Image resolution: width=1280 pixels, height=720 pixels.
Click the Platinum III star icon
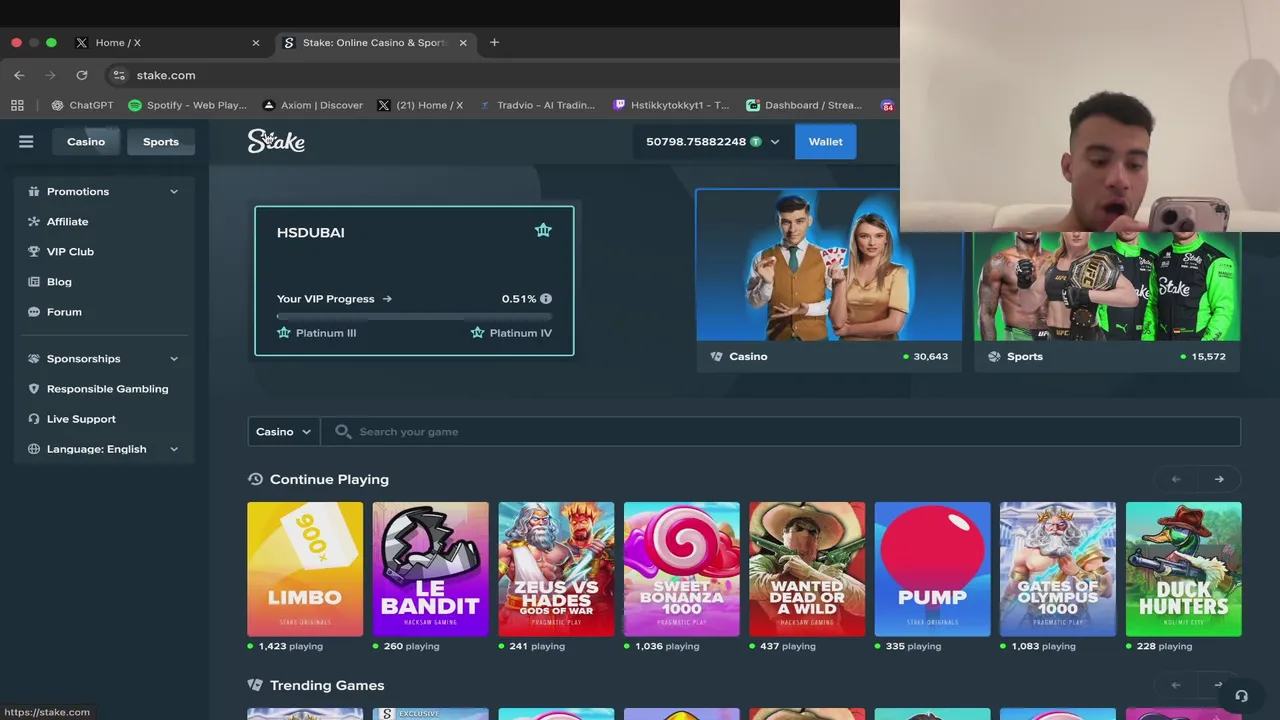(284, 333)
